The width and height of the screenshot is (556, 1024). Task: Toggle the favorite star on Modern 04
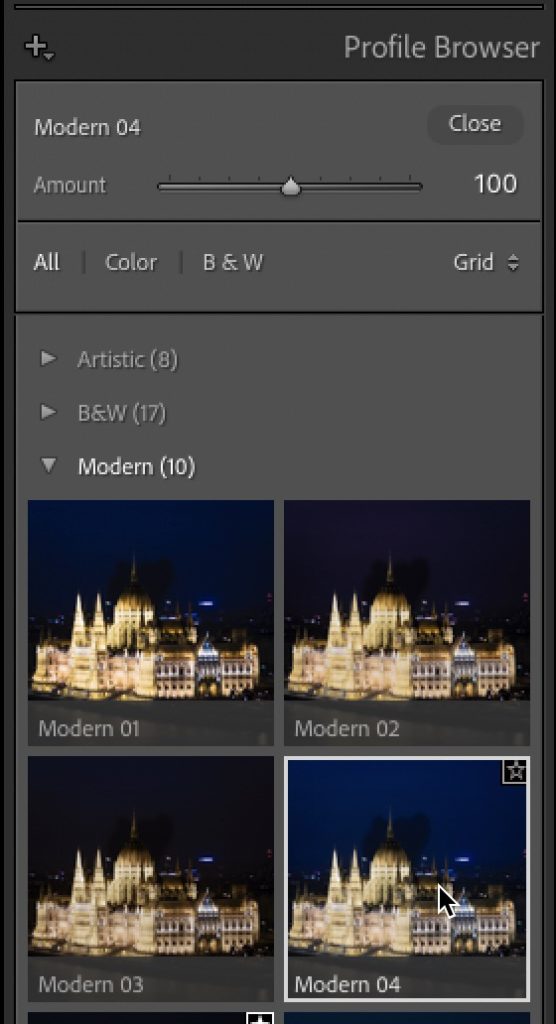[x=515, y=772]
